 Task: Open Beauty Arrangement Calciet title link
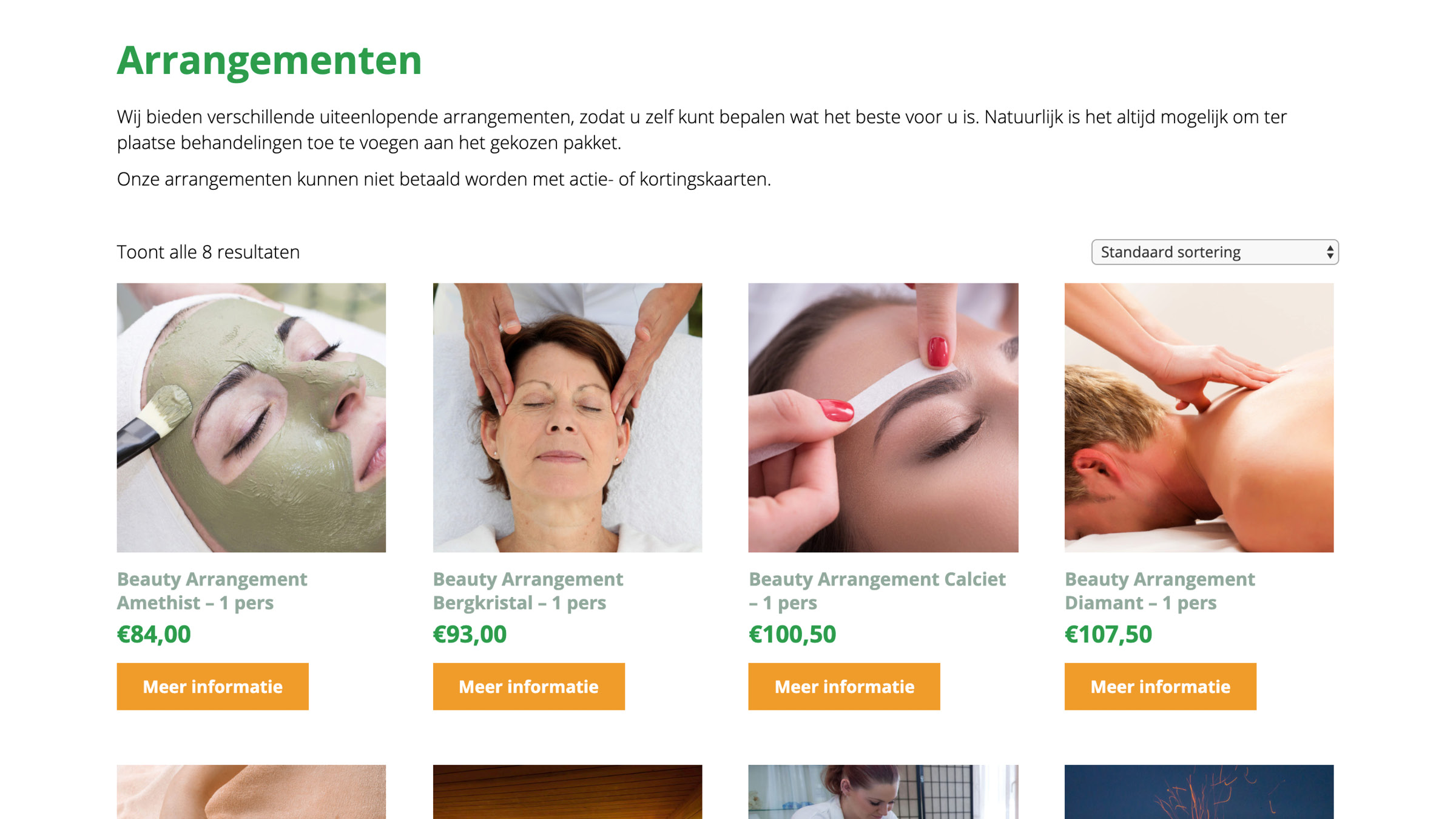(877, 590)
